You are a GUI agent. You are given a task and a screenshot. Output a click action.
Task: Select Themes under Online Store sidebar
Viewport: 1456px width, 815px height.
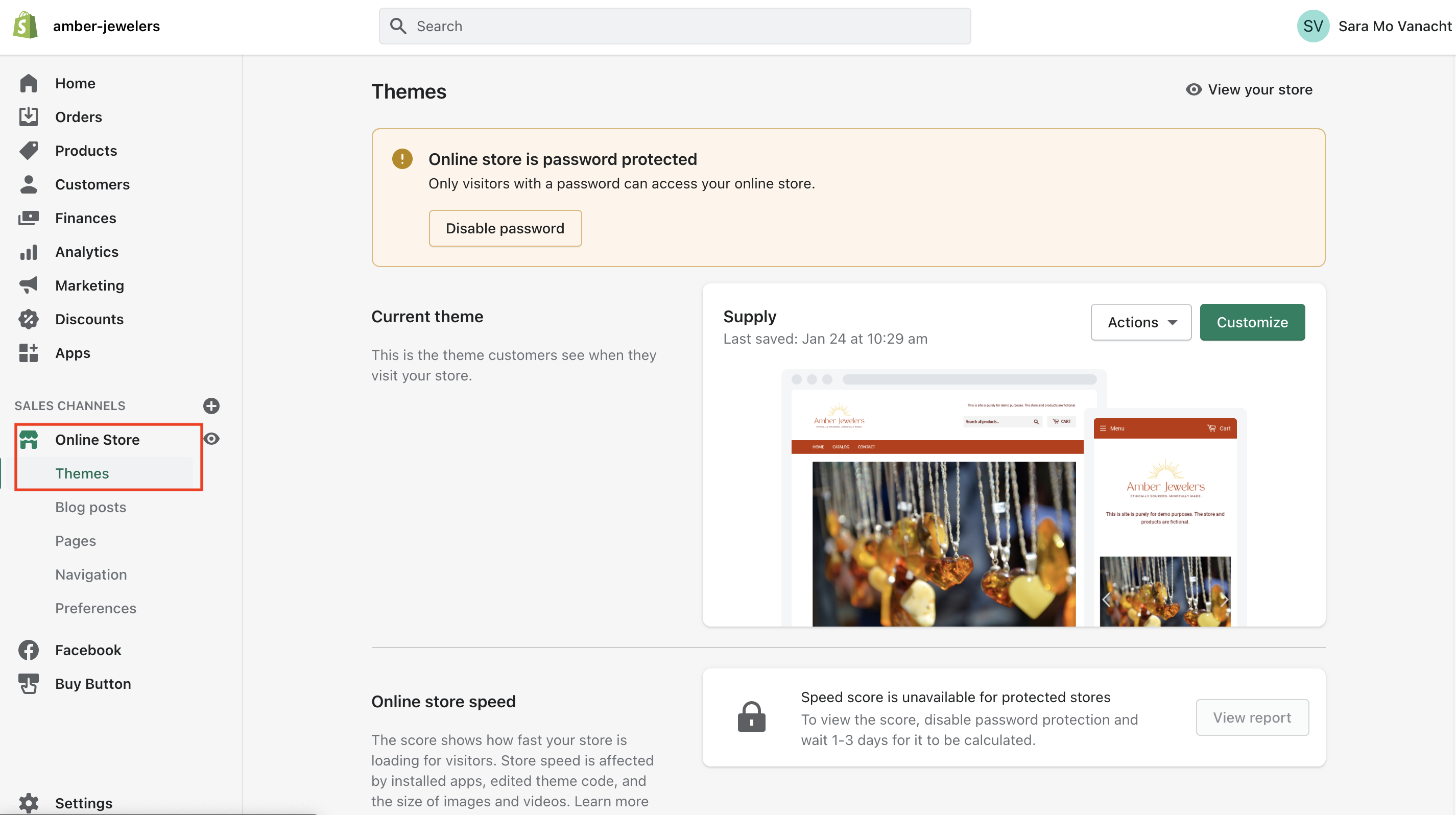83,473
